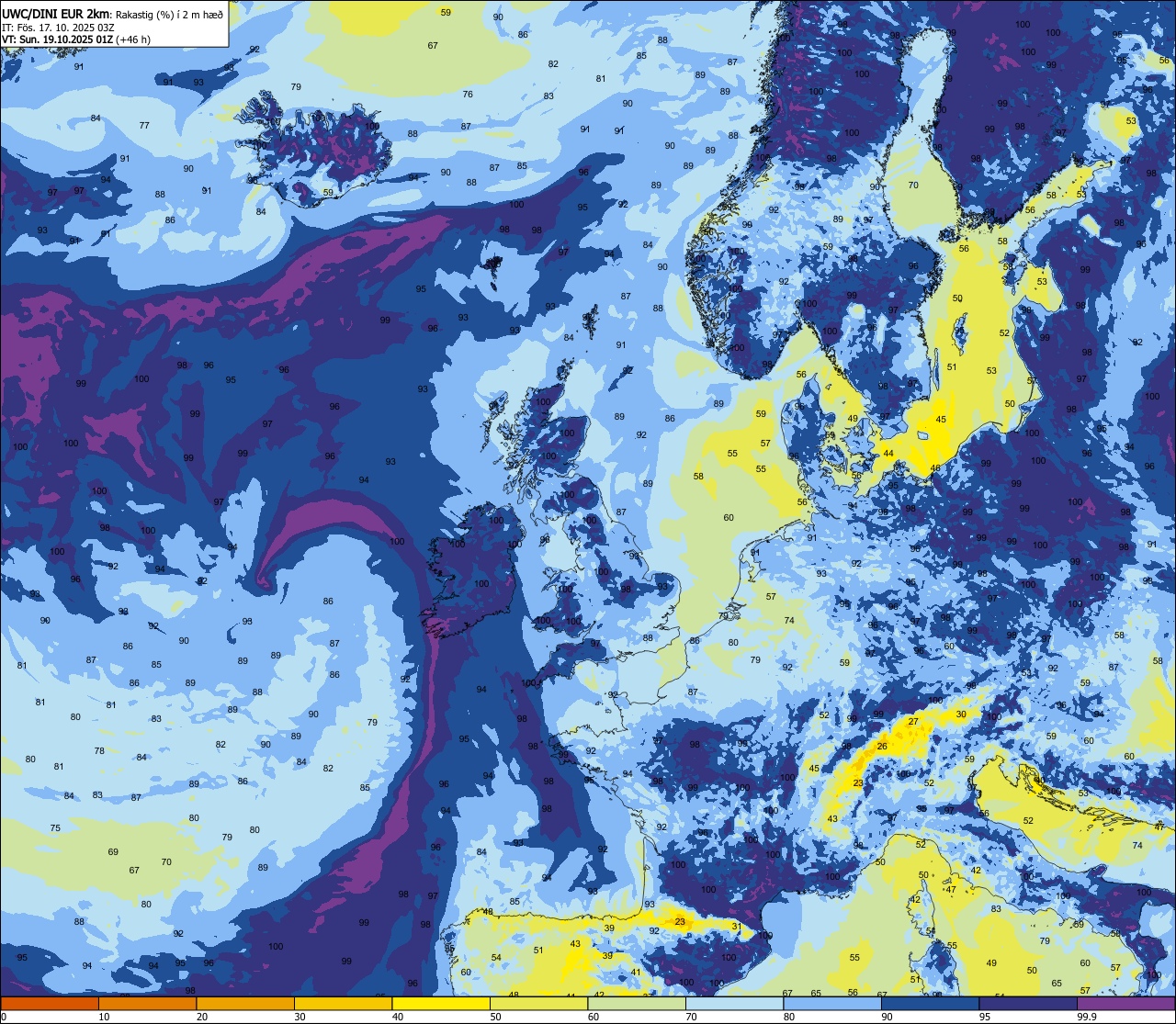Click the purple legend segment above 99.9 %
This screenshot has width=1176, height=1024.
tap(1125, 1003)
